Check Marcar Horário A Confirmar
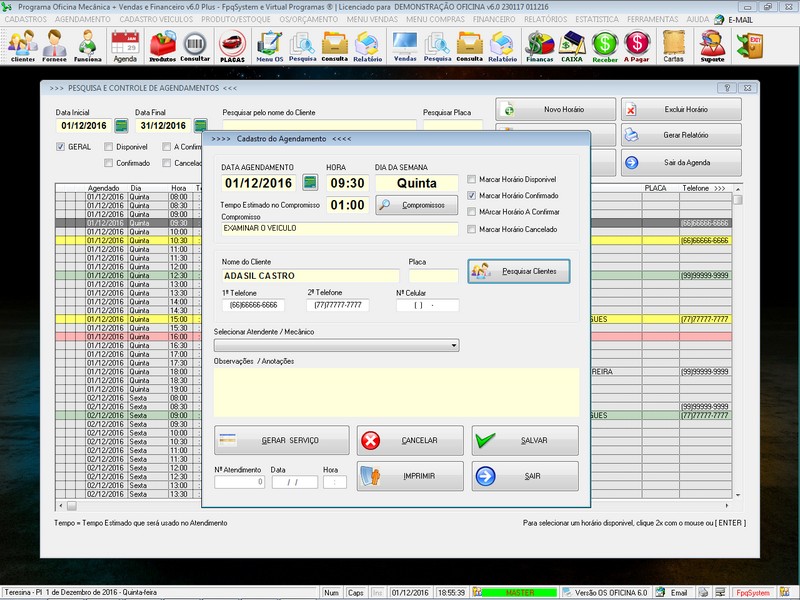800x600 pixels. (471, 212)
